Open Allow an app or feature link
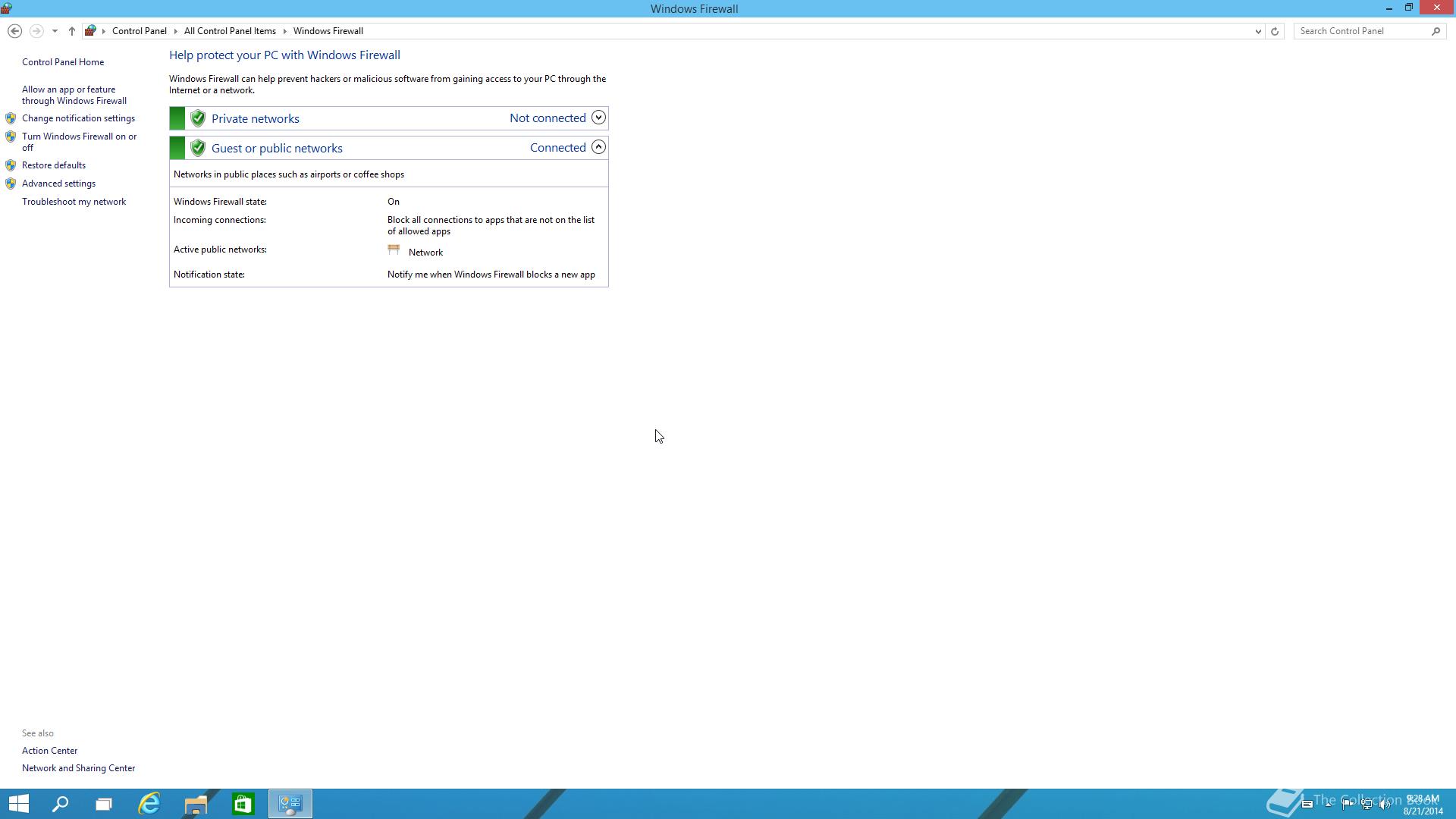 (x=74, y=95)
